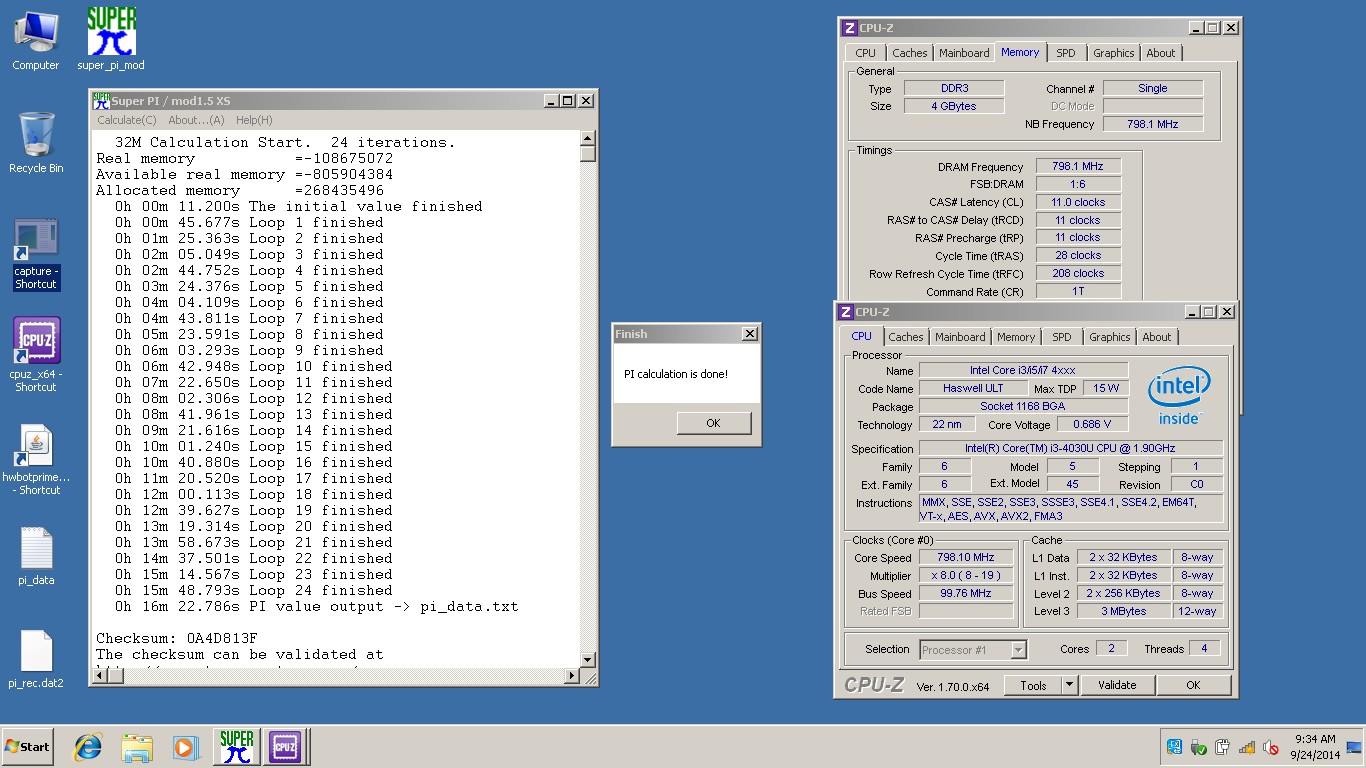The height and width of the screenshot is (768, 1366).
Task: Expand the Processor #1 selection dropdown
Action: coord(1018,650)
